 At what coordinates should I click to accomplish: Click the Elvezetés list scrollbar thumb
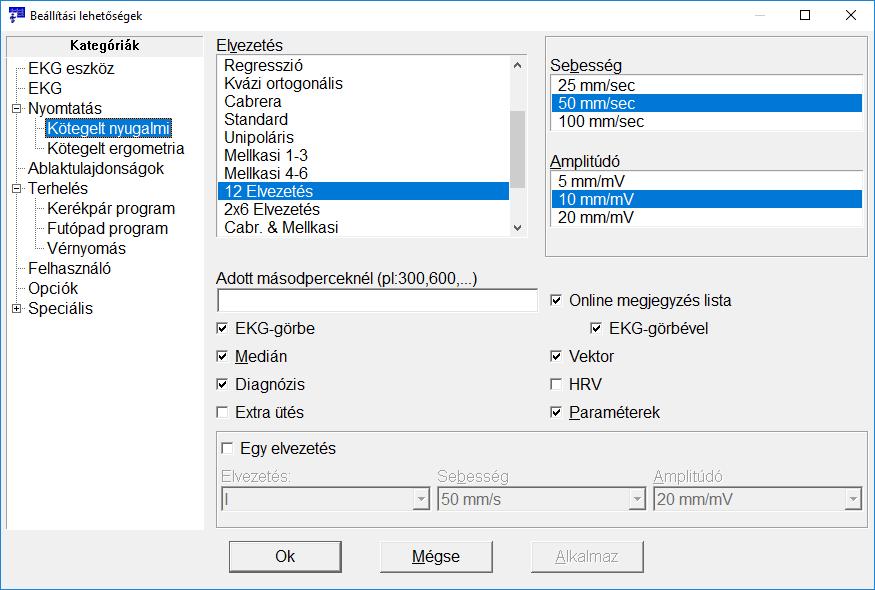coord(517,149)
